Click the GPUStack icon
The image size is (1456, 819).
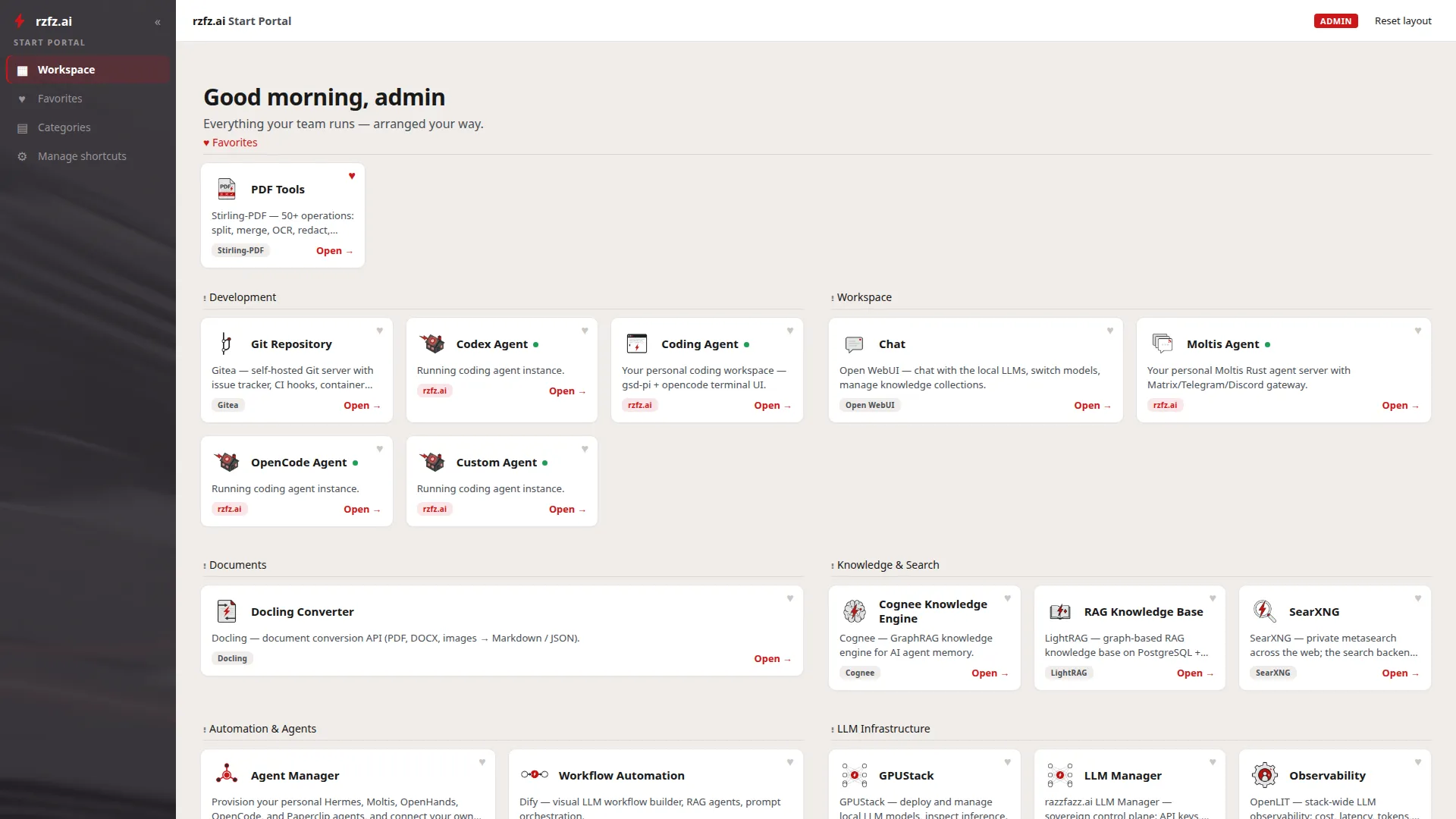854,775
